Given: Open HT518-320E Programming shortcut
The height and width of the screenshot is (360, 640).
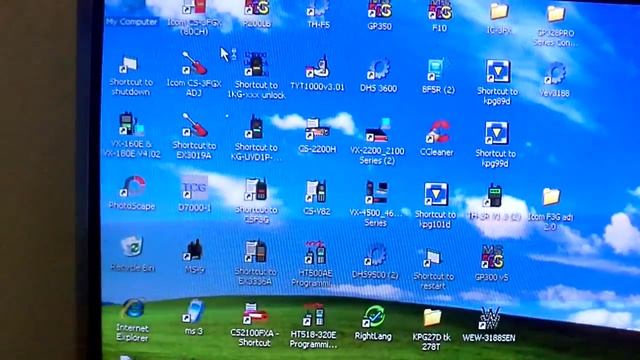Looking at the screenshot, I should tap(313, 326).
